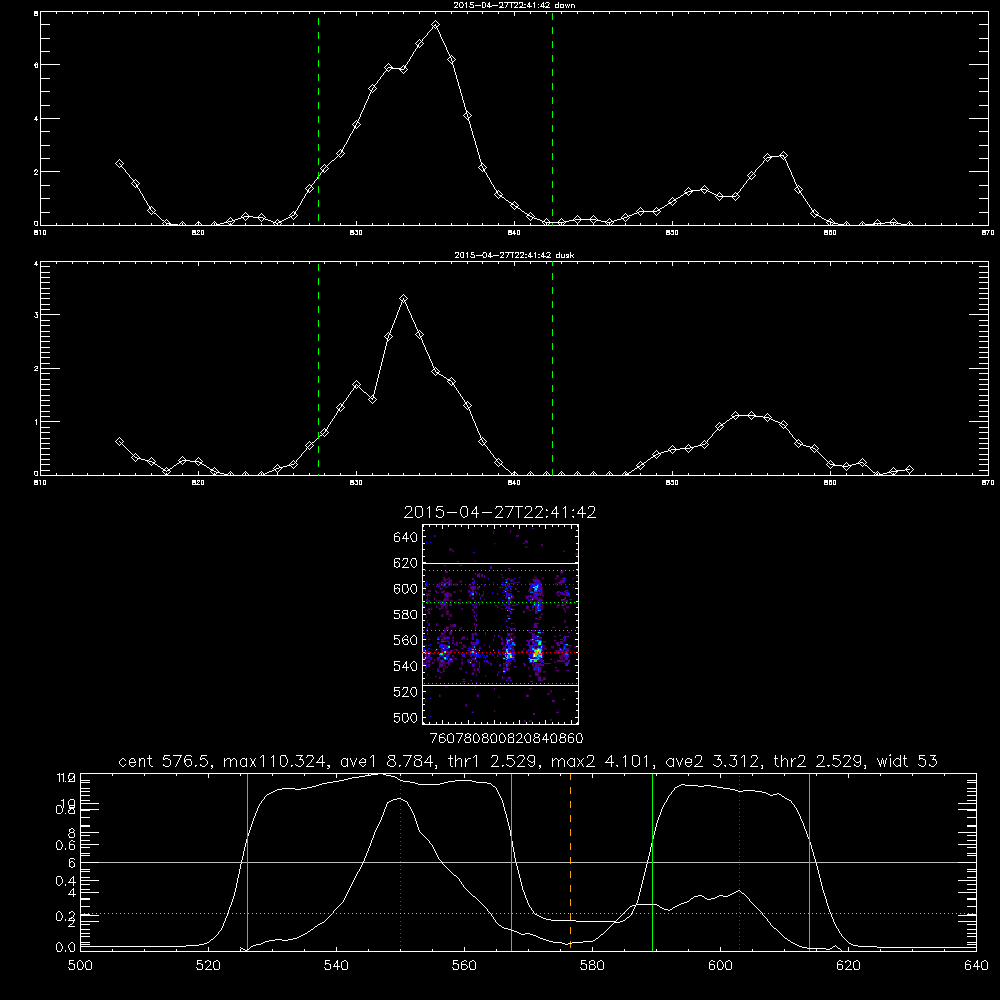Click the heatmap spectrum image

click(500, 624)
